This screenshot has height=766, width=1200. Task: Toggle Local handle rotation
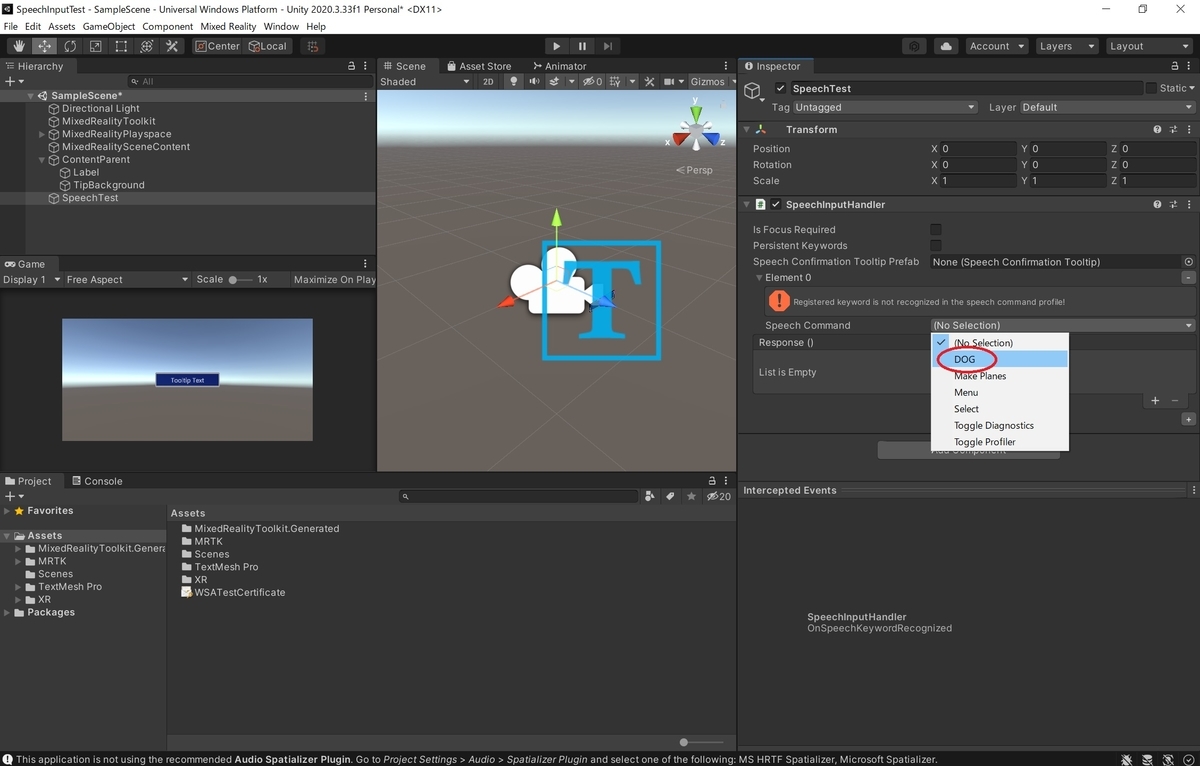click(268, 46)
